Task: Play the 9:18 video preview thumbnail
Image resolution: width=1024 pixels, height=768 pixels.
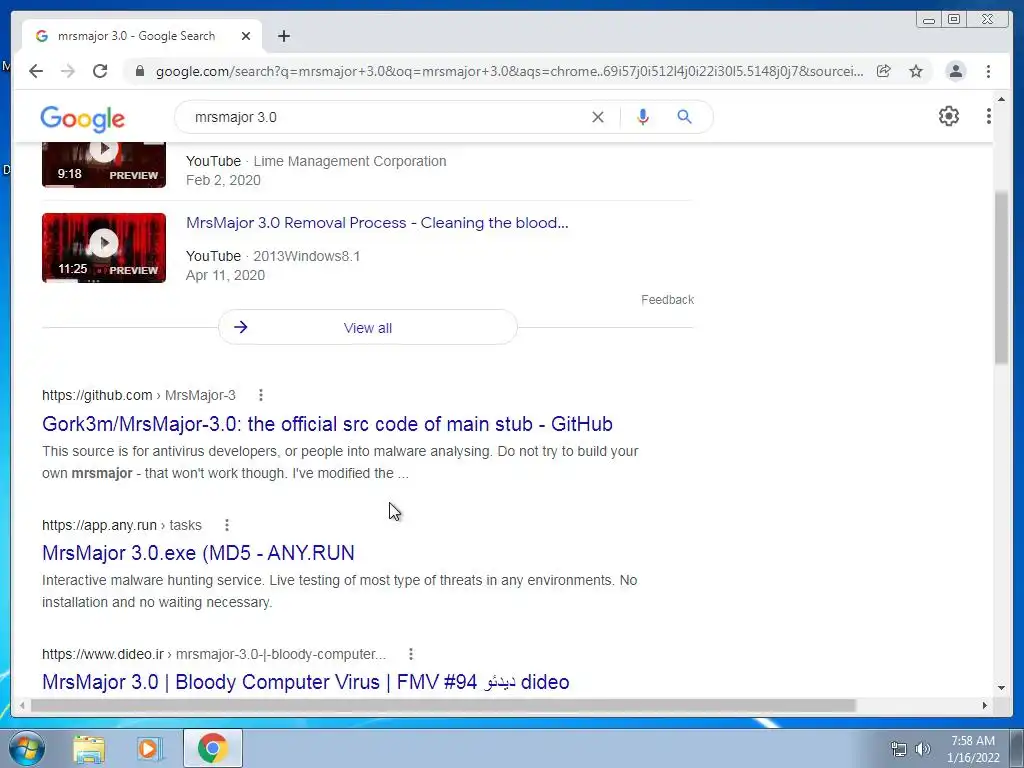Action: (x=104, y=164)
